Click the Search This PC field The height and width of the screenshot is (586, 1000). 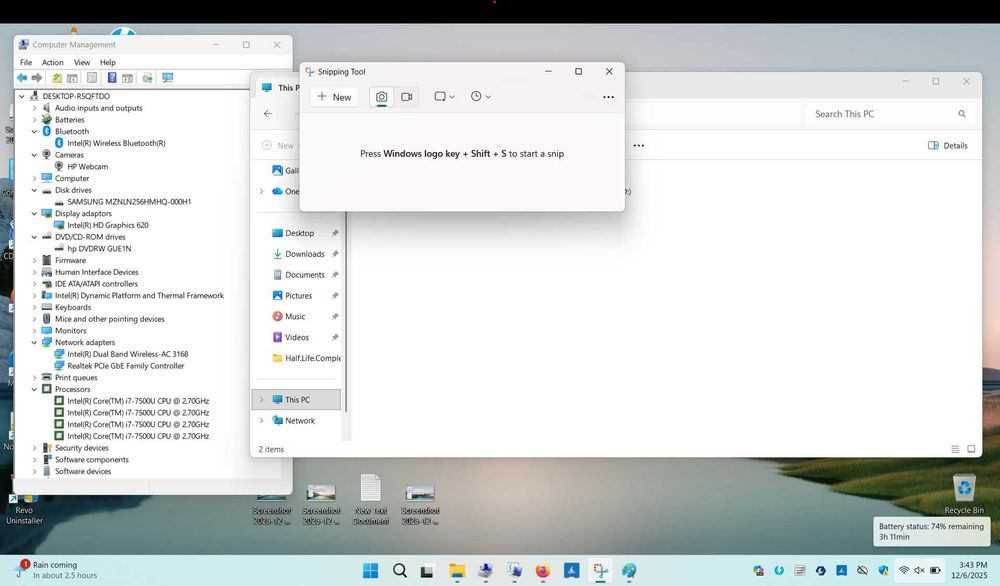[x=888, y=114]
